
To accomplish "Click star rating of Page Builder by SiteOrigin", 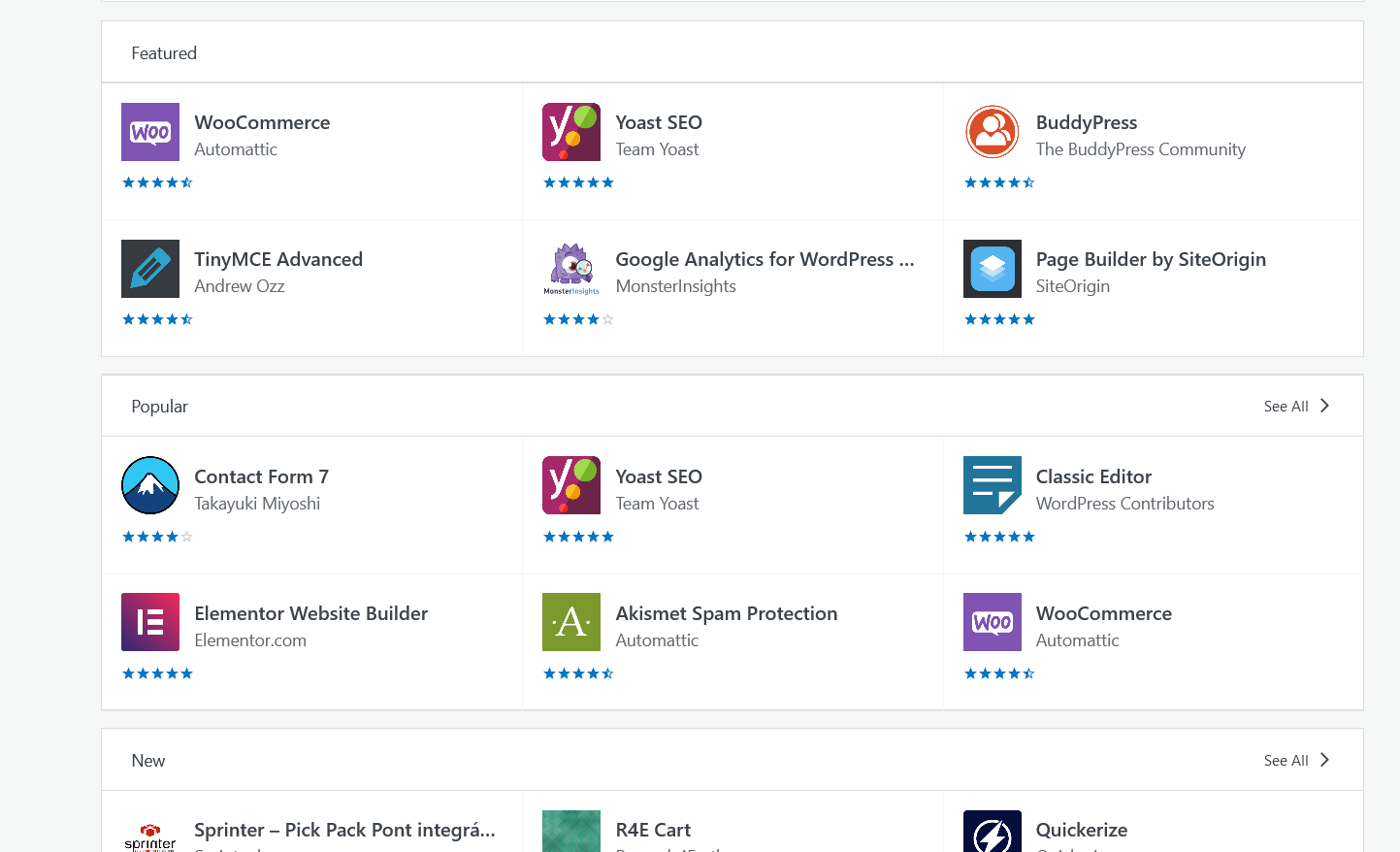I will coord(999,319).
